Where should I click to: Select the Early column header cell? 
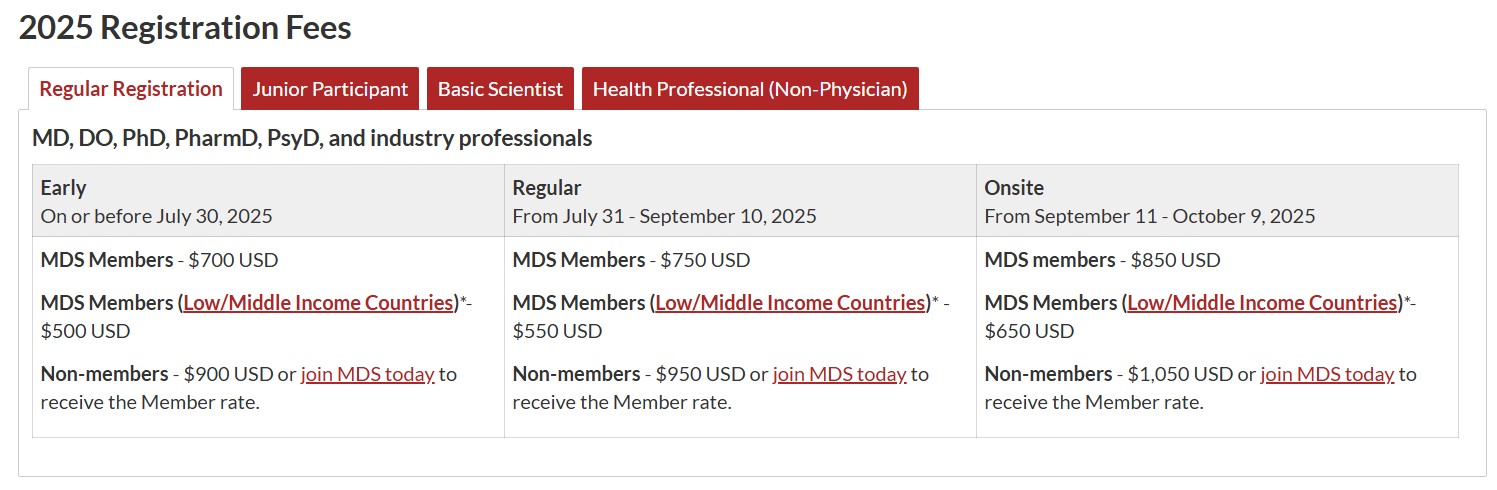coord(268,201)
